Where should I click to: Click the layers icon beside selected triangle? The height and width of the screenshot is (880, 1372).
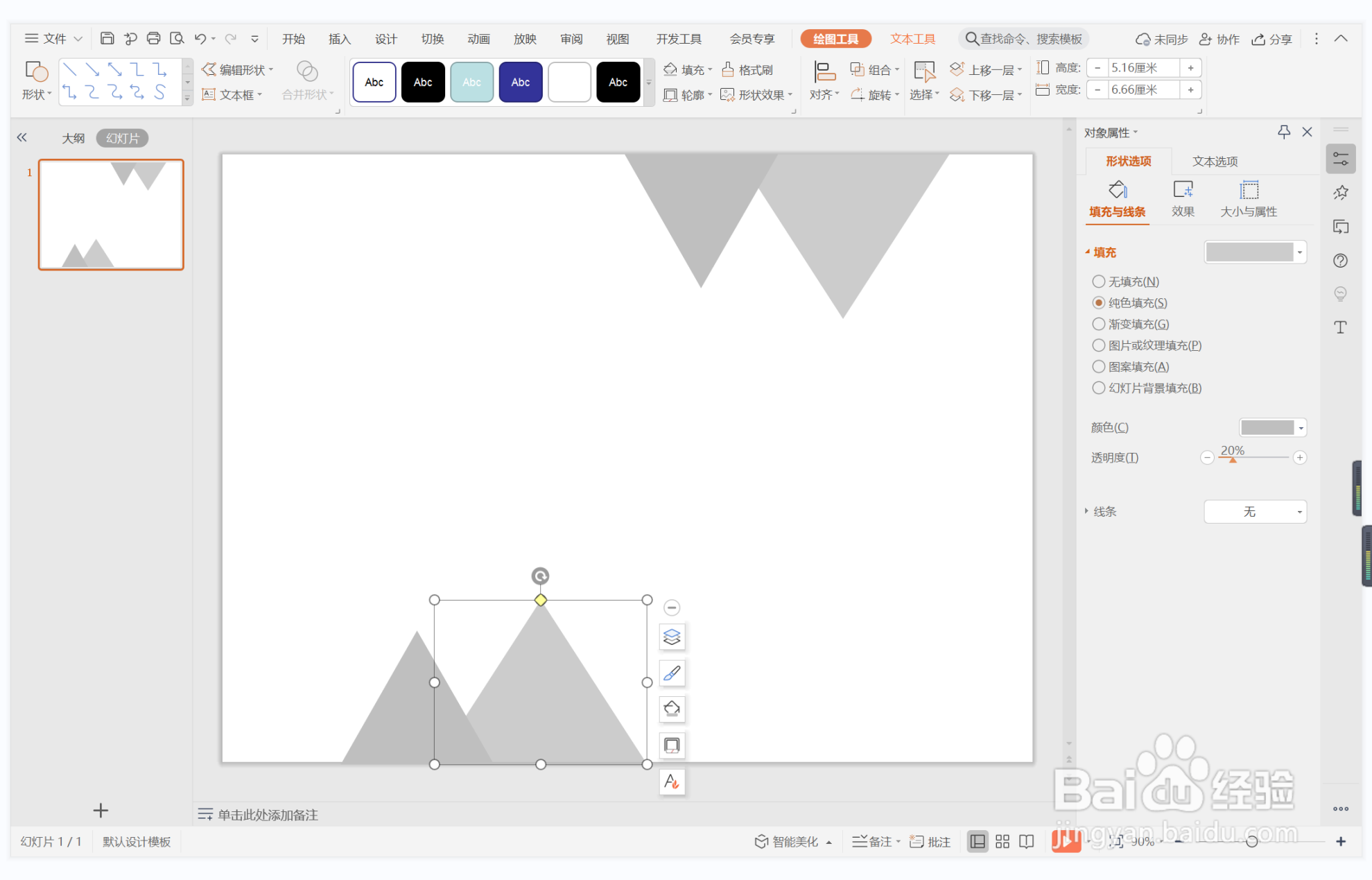672,637
